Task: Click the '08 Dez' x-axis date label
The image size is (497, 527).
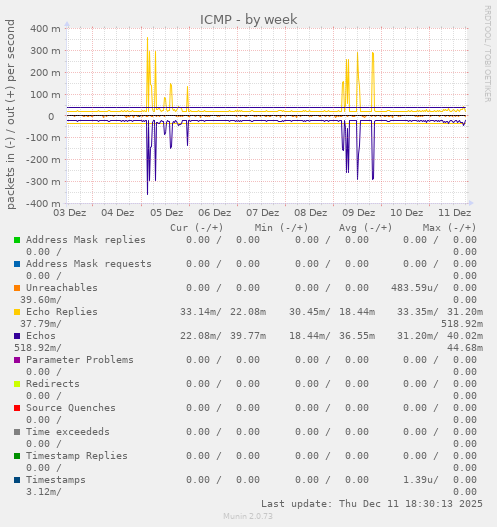Action: tap(311, 213)
